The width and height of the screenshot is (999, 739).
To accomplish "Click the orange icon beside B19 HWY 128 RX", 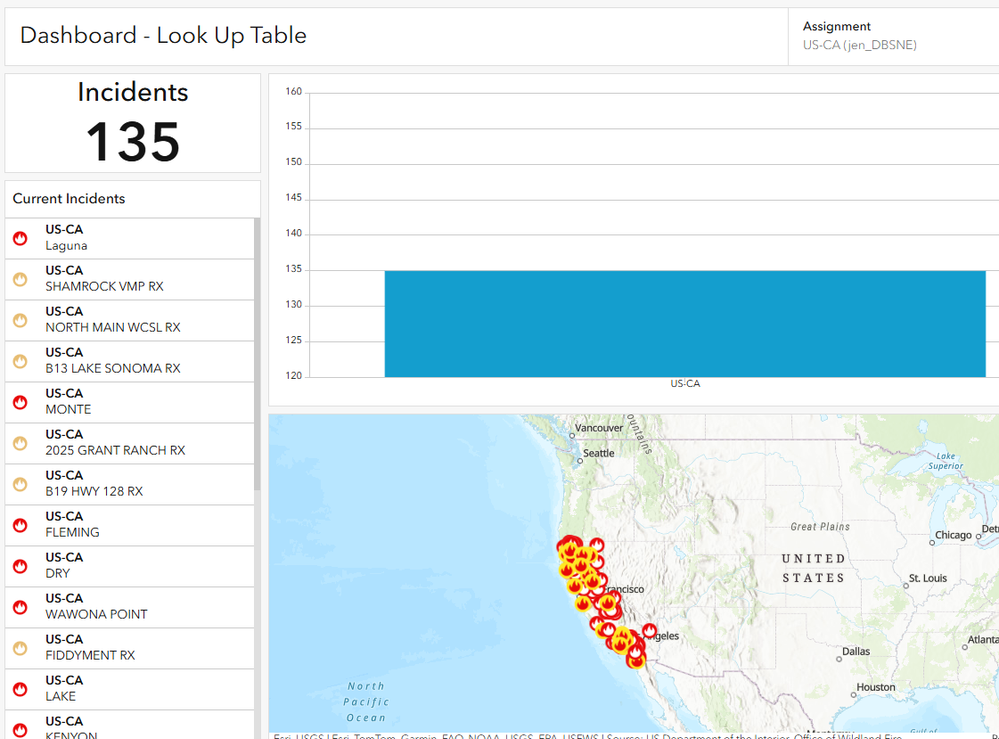I will click(20, 484).
